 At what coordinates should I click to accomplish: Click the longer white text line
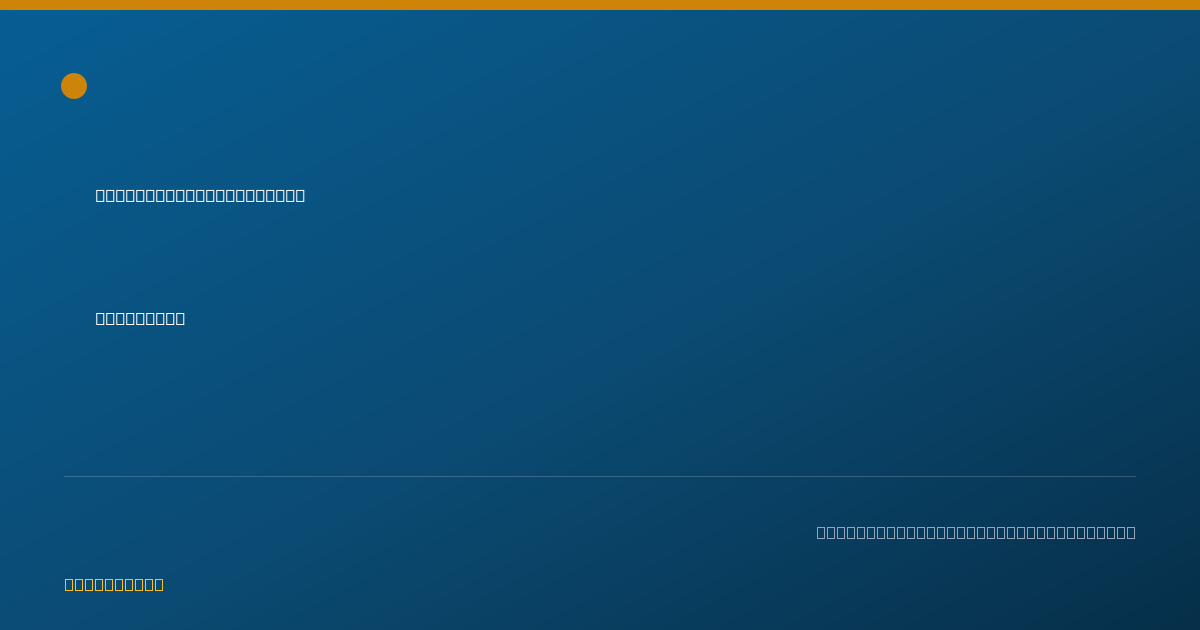[x=200, y=195]
